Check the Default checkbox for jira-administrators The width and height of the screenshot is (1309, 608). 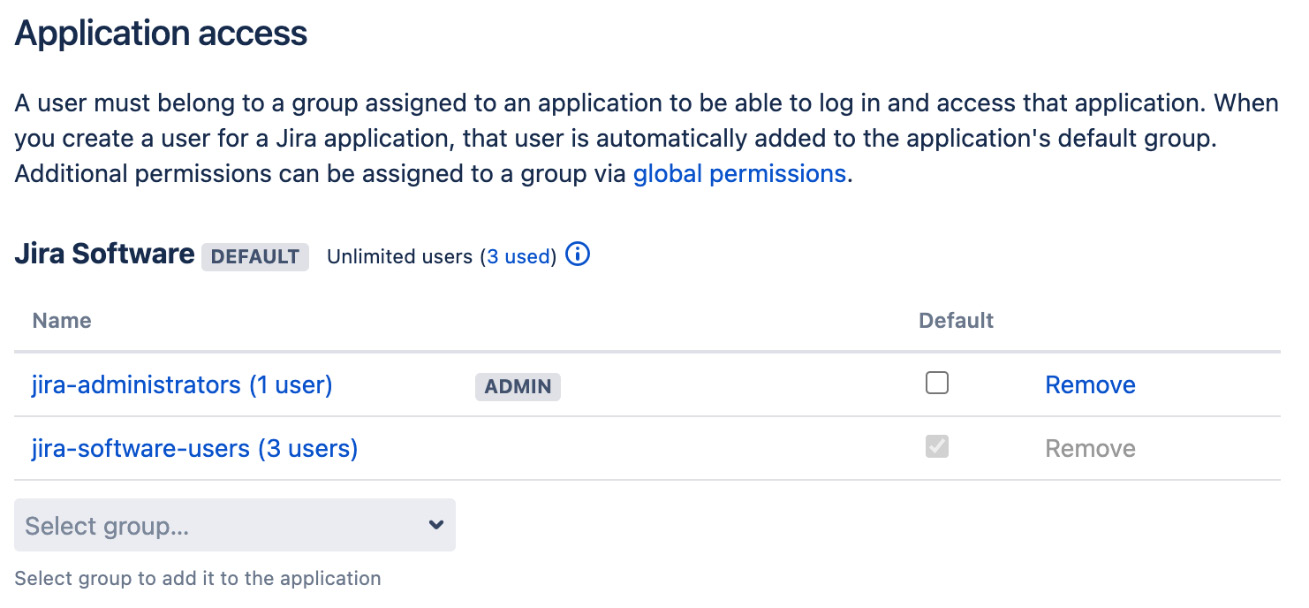[937, 382]
